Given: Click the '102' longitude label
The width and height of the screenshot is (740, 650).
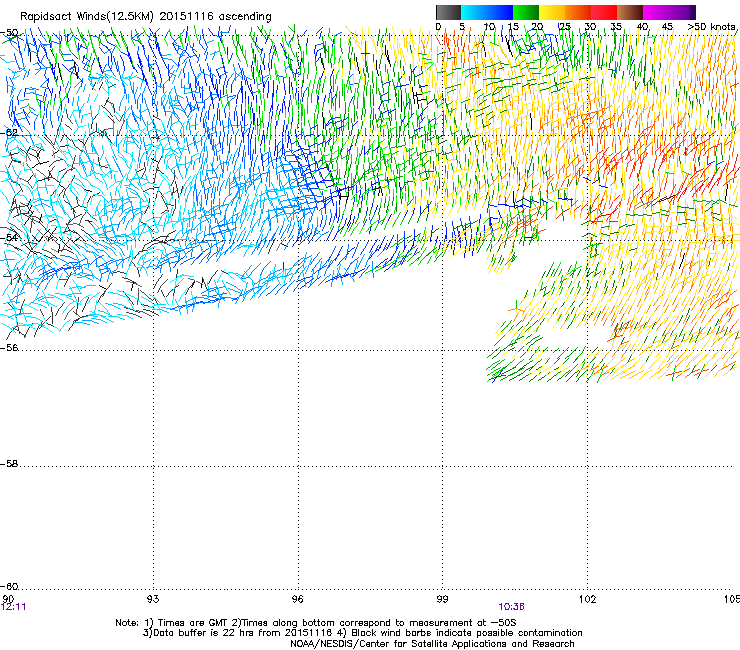Looking at the screenshot, I should [x=588, y=599].
